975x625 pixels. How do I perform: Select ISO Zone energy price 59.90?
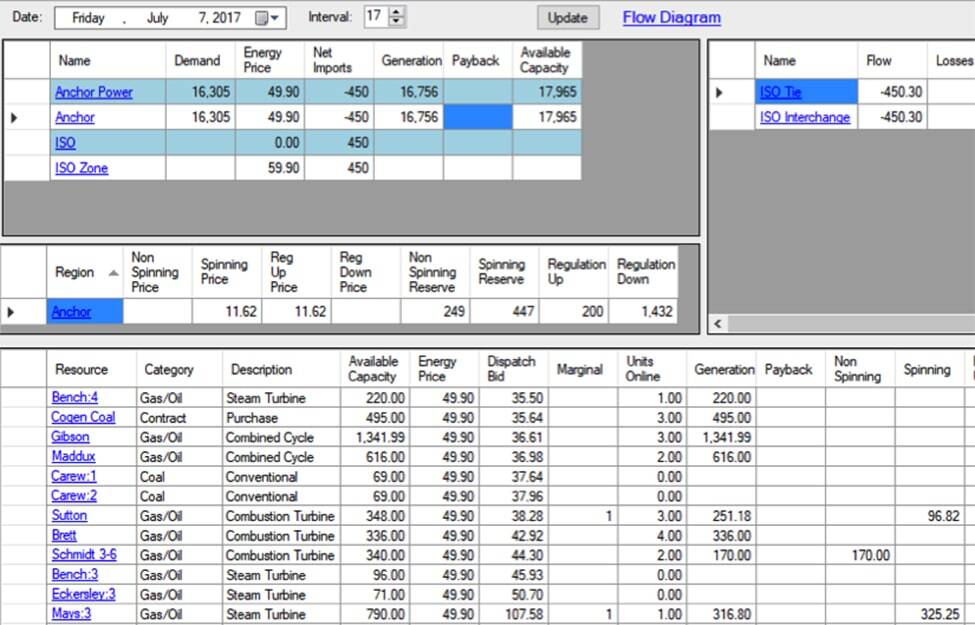tap(270, 168)
